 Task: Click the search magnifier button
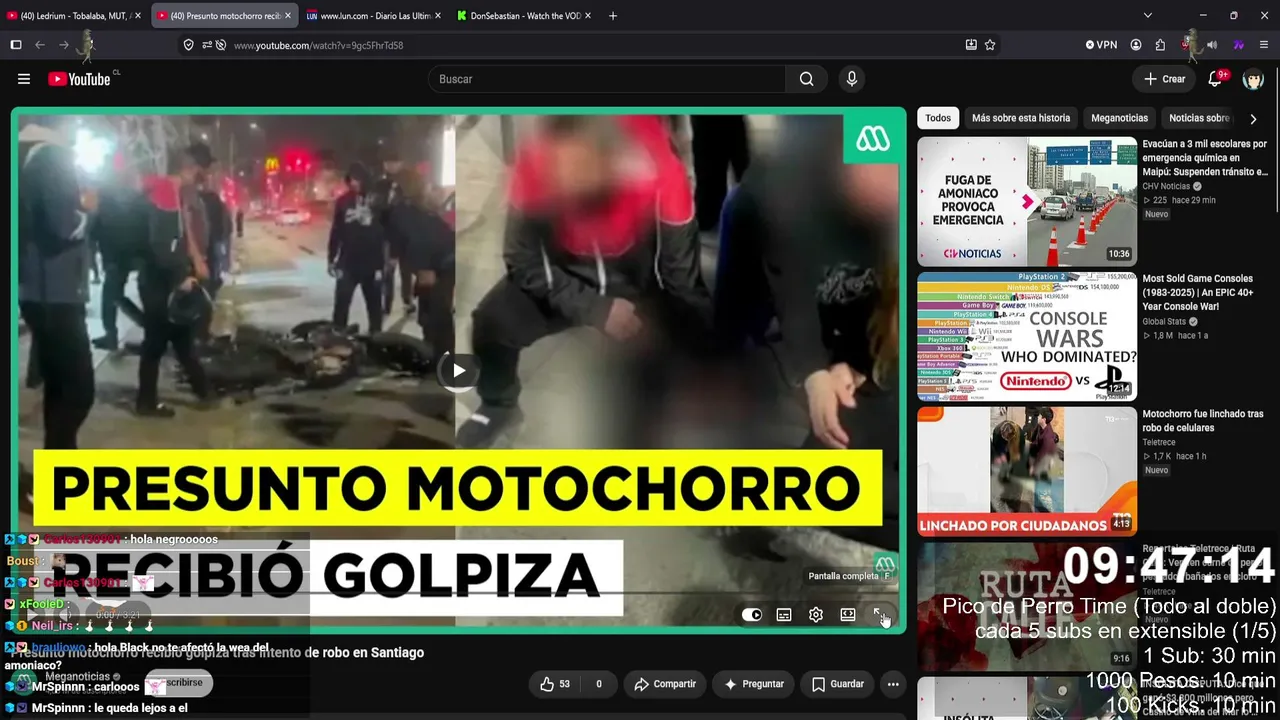coord(806,79)
